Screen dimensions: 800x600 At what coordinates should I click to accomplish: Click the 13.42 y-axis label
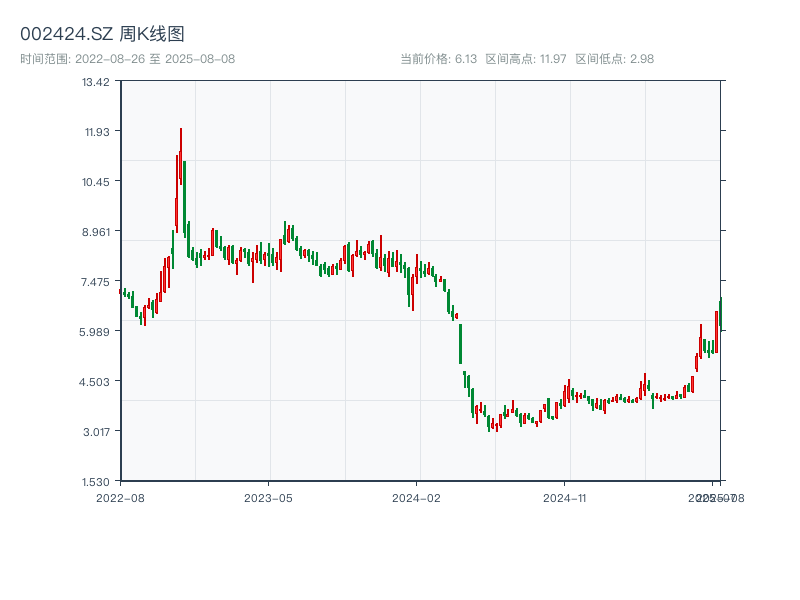point(96,81)
